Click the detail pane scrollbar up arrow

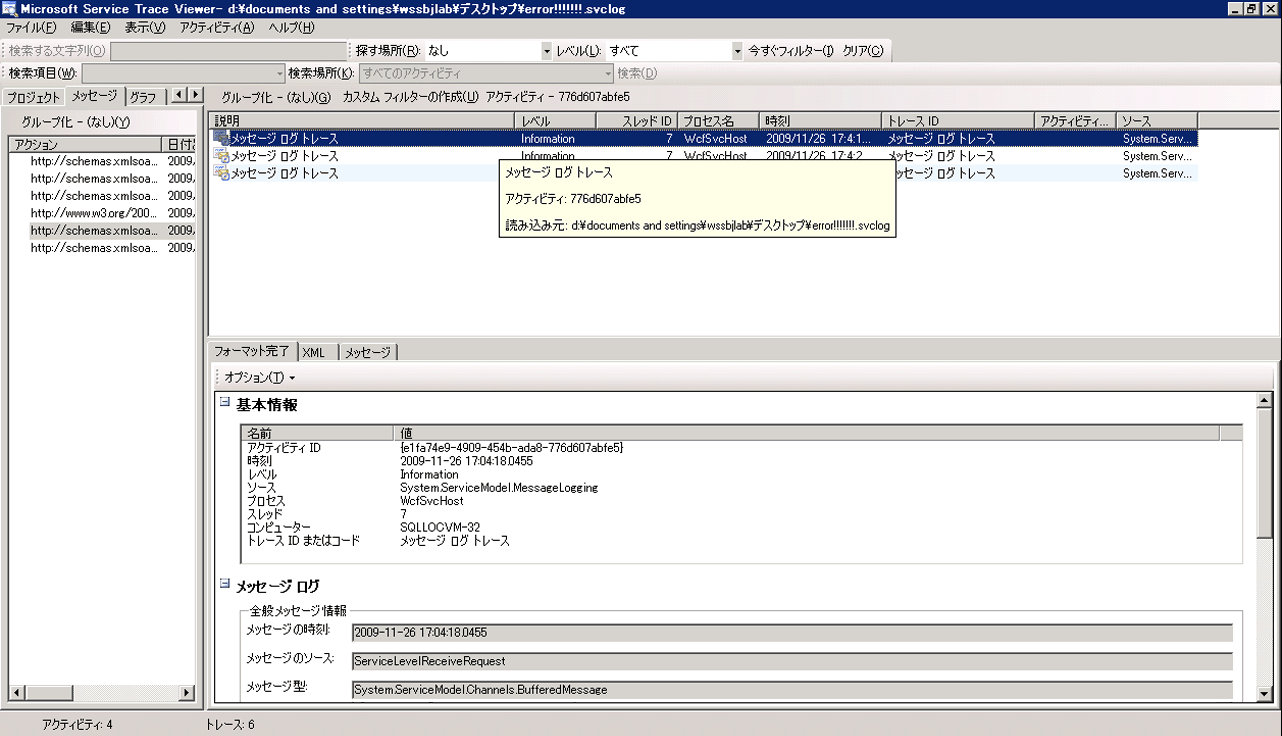click(x=1264, y=400)
